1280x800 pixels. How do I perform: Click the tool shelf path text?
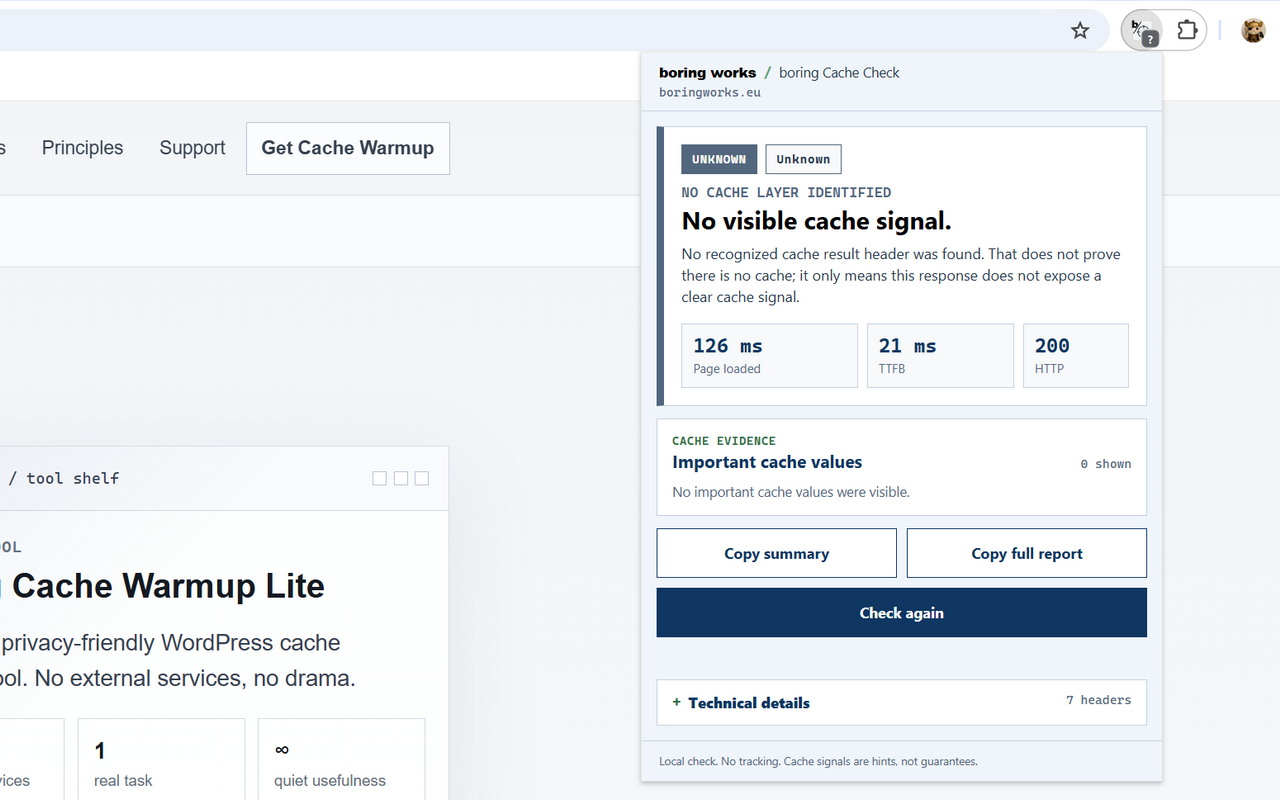[63, 478]
